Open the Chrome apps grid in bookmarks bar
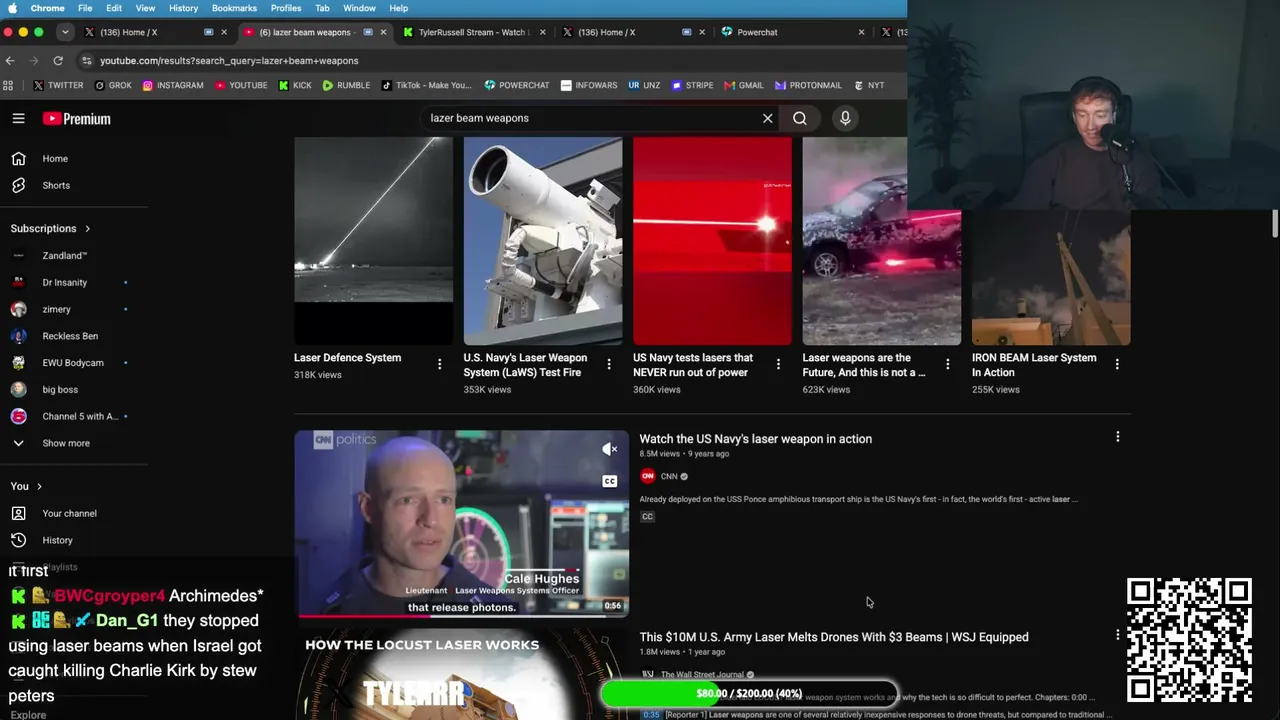Viewport: 1280px width, 720px height. click(9, 85)
